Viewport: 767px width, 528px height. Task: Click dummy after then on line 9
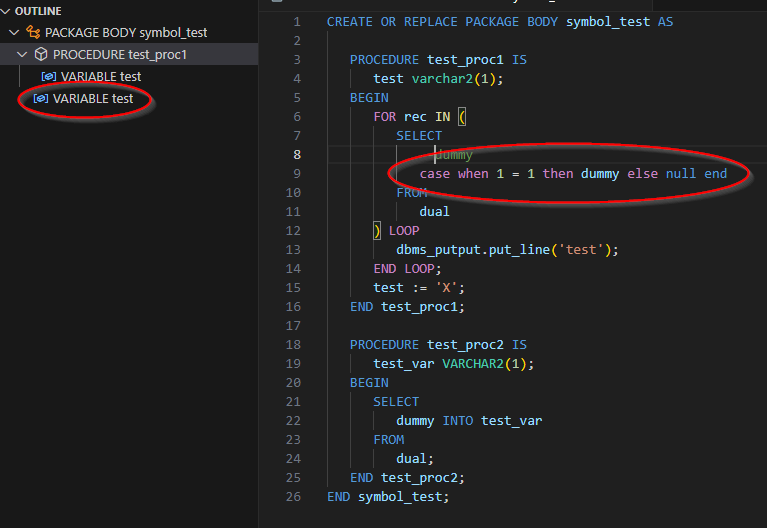600,174
